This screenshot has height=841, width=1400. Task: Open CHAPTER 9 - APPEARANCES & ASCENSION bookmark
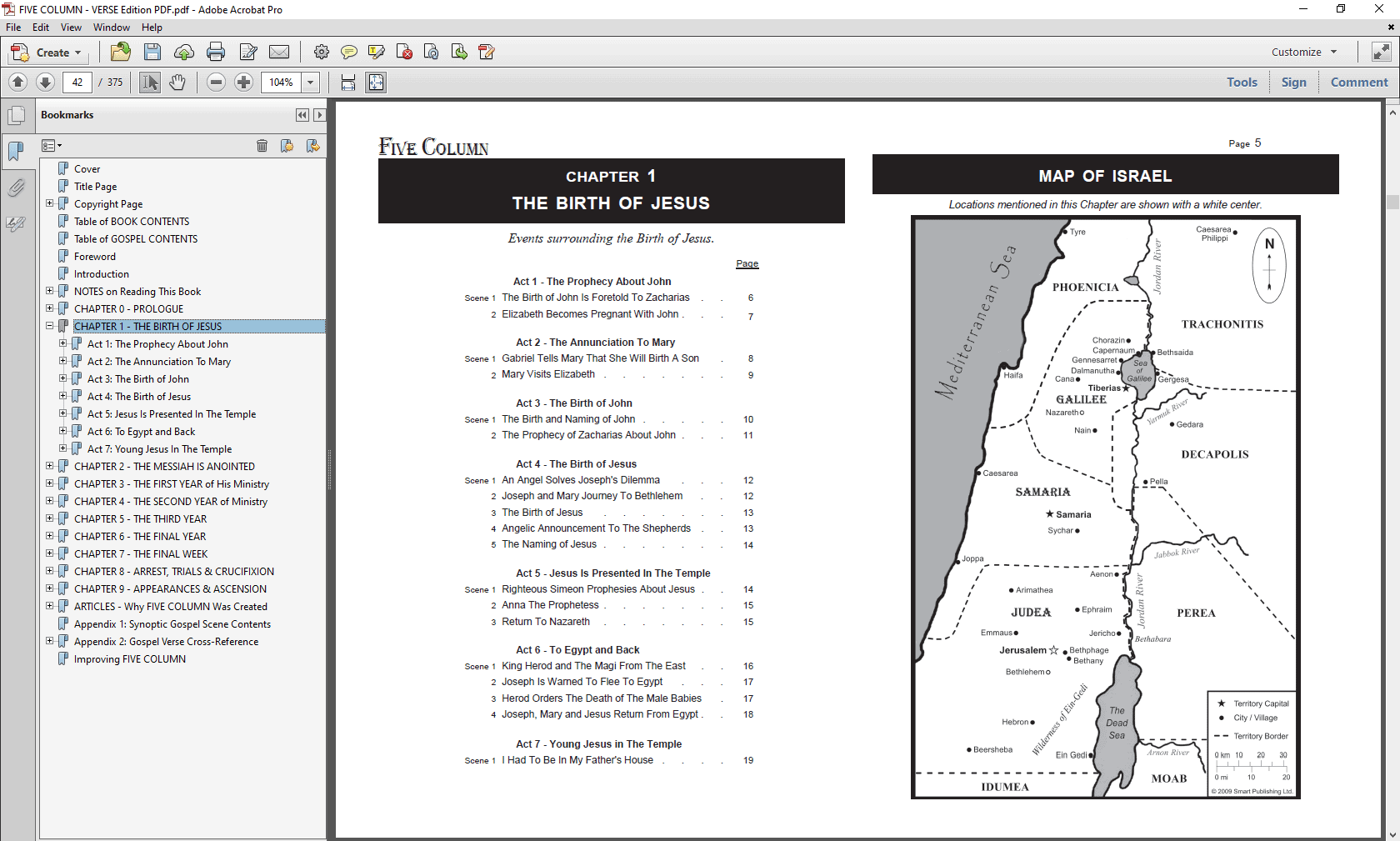click(170, 588)
